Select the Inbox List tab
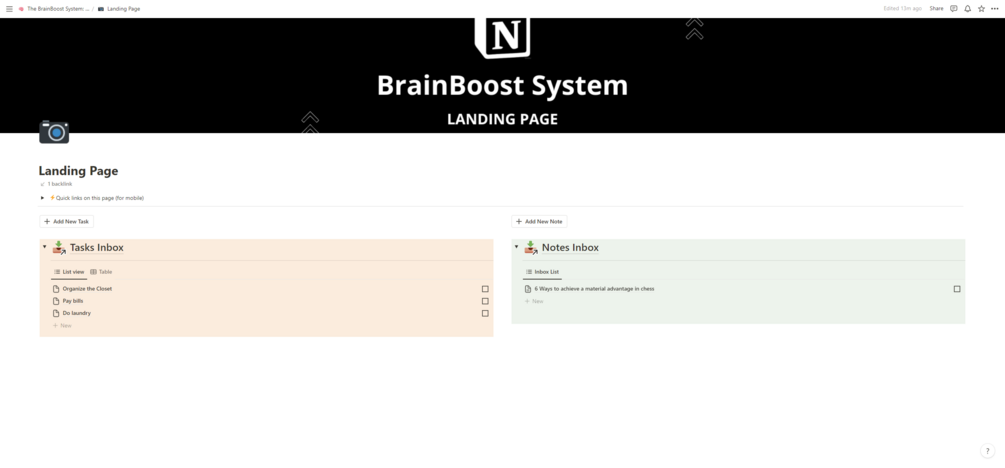This screenshot has width=1005, height=468. click(x=542, y=272)
